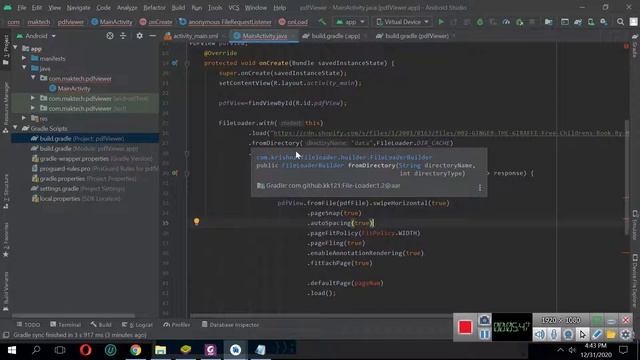The image size is (640, 360).
Task: Open the bottom Profiler tool window
Action: tap(176, 325)
